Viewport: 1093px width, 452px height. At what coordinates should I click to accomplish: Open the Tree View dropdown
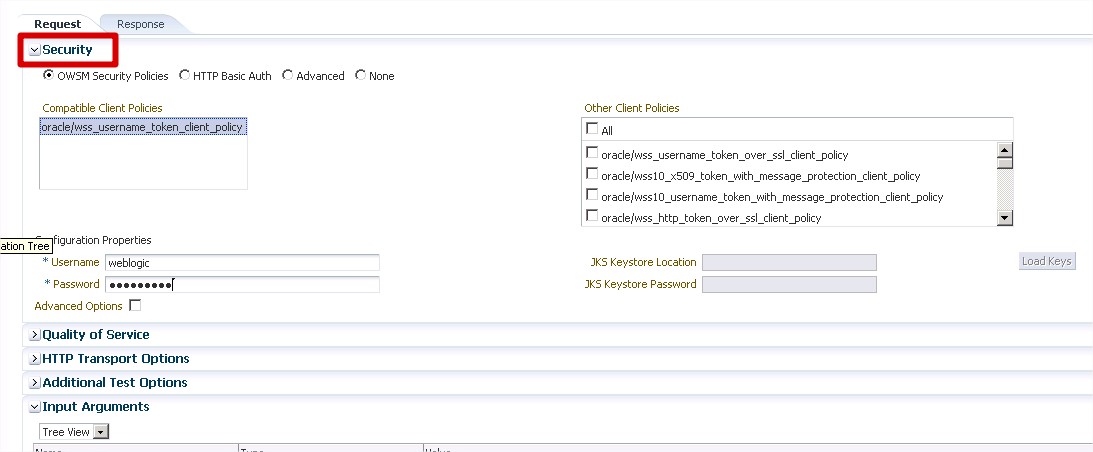pyautogui.click(x=100, y=432)
